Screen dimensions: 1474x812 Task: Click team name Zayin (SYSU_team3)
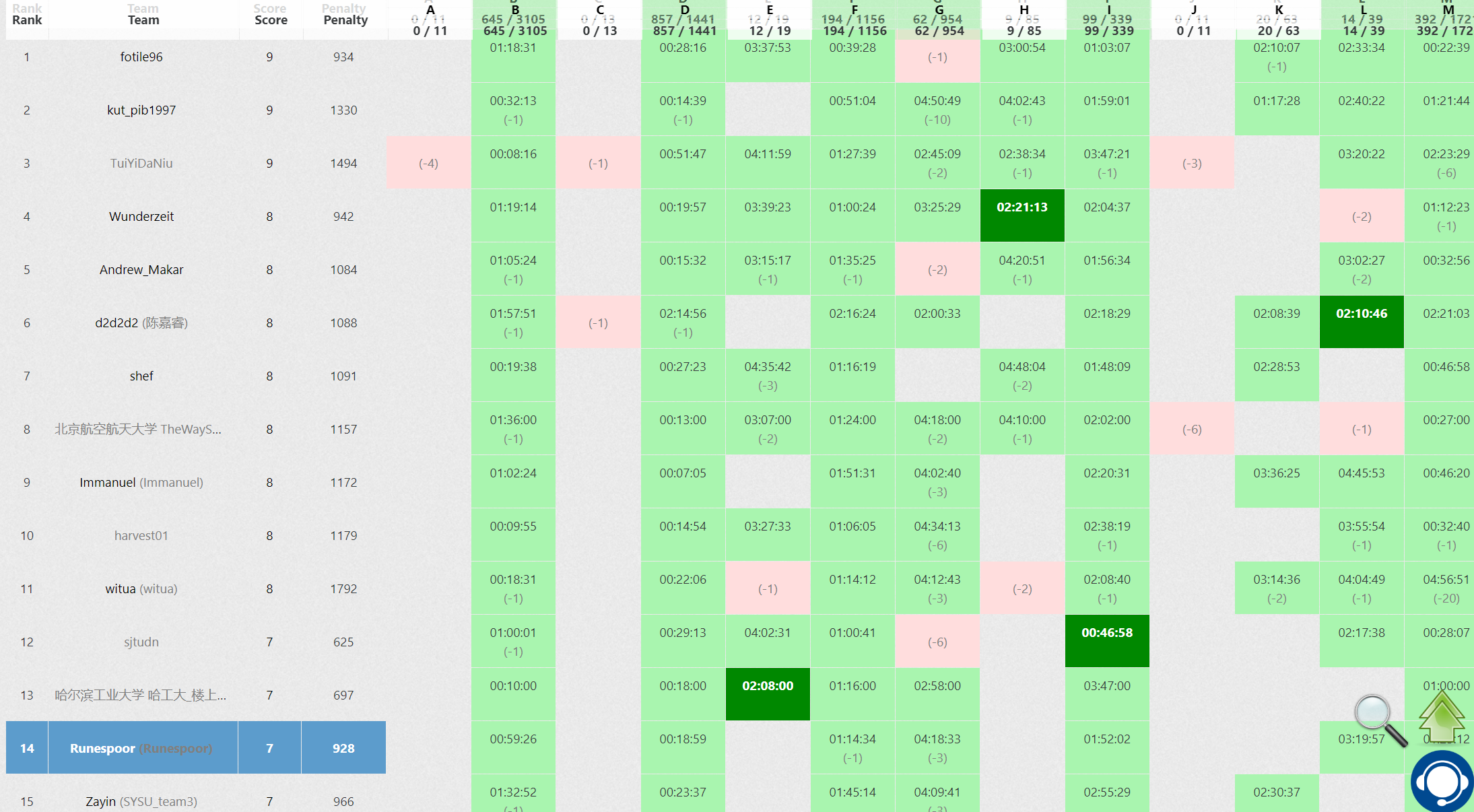coord(141,801)
